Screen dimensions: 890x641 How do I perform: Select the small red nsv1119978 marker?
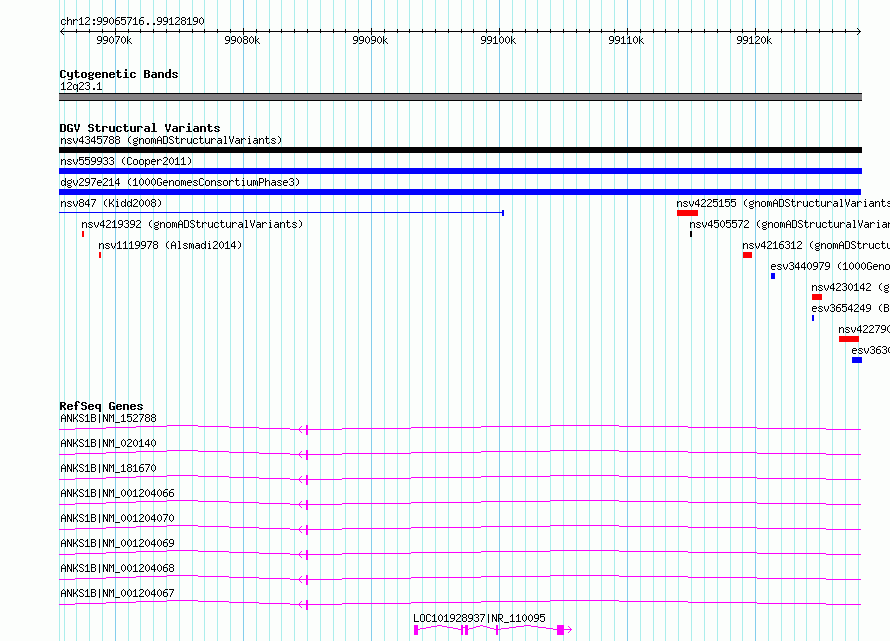click(100, 255)
